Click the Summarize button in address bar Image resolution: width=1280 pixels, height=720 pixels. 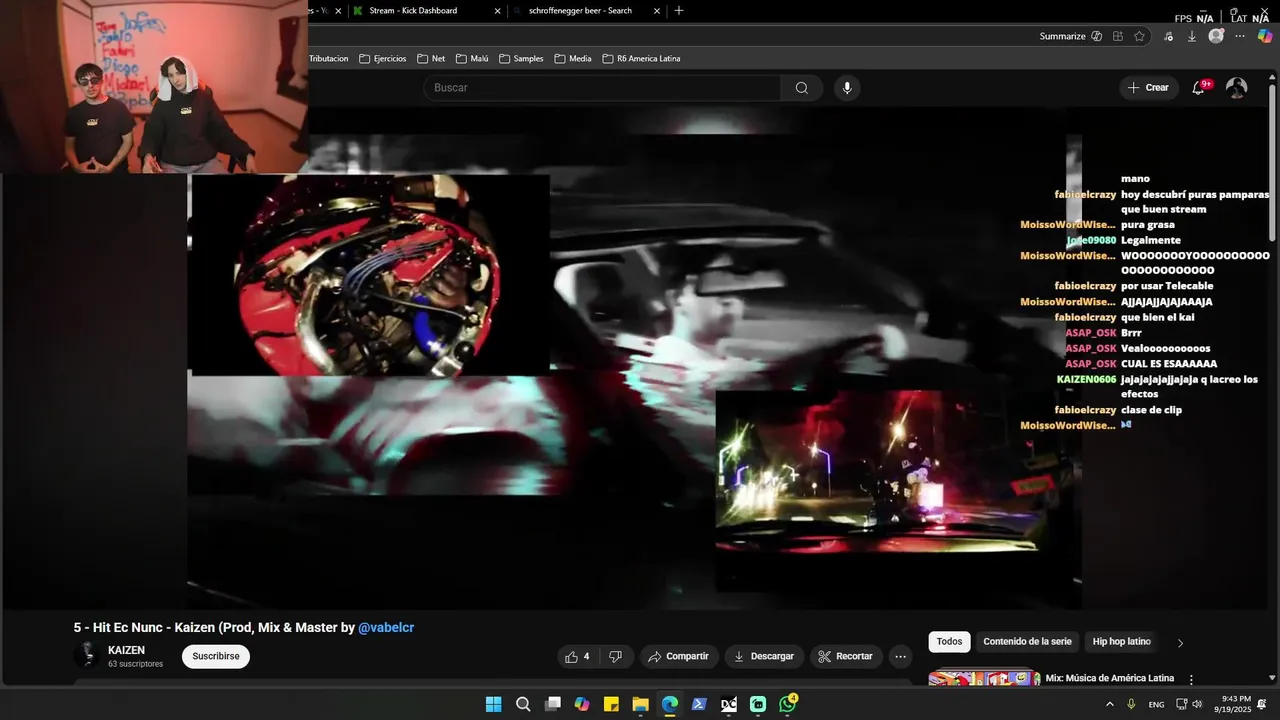pyautogui.click(x=1071, y=36)
